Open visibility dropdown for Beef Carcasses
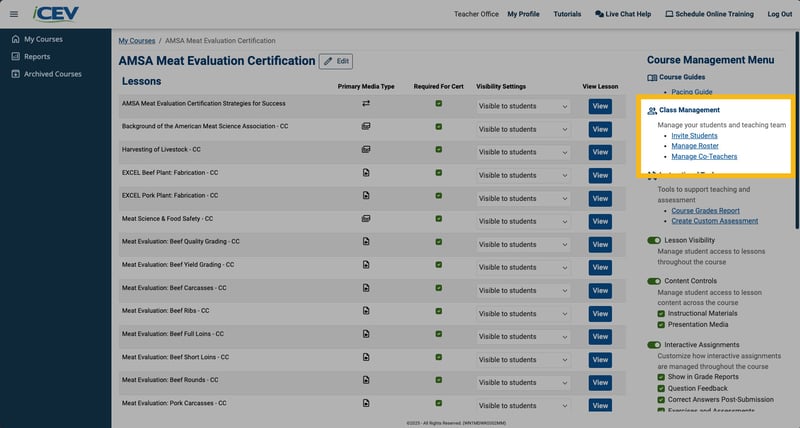Screen dimensions: 800x428 point(523,291)
